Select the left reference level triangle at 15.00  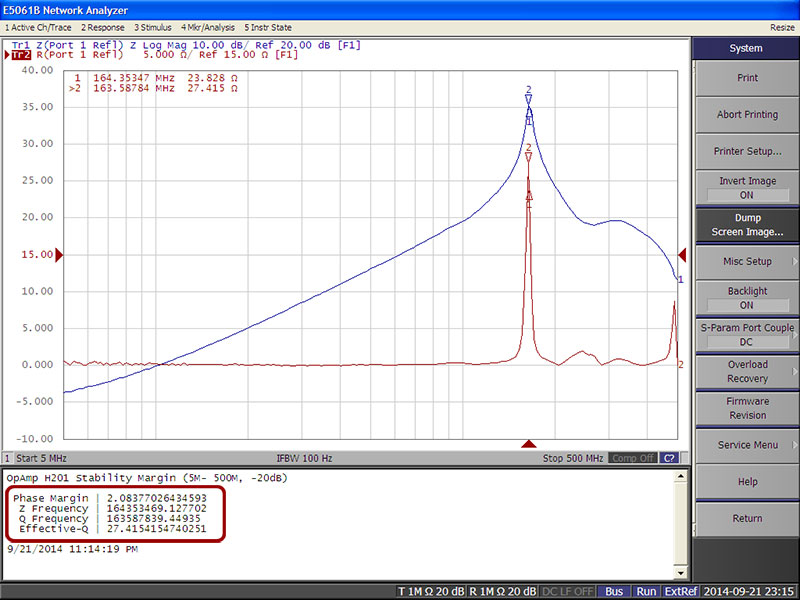pos(58,256)
